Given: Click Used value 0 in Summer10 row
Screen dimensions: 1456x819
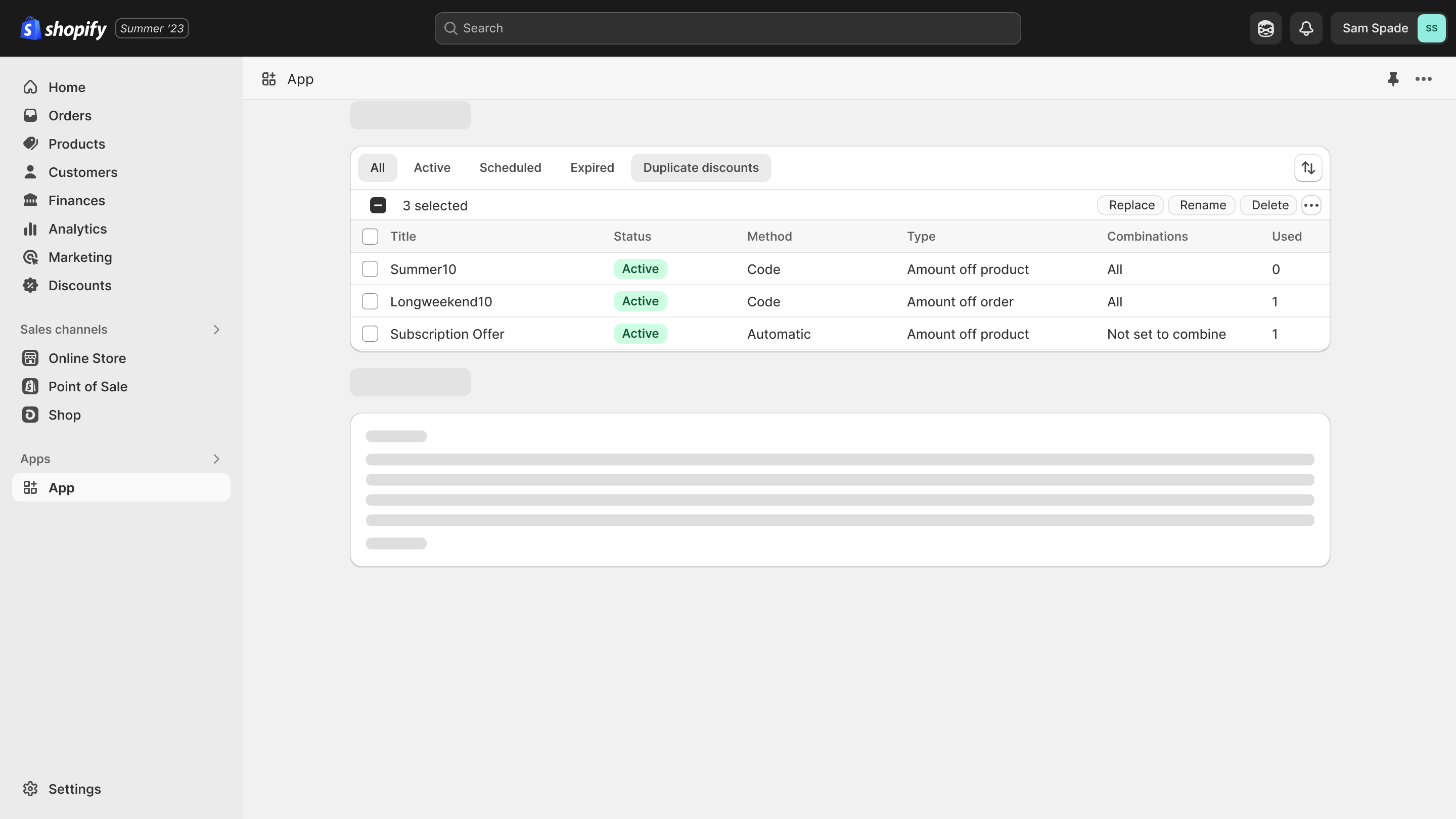Looking at the screenshot, I should [x=1276, y=269].
